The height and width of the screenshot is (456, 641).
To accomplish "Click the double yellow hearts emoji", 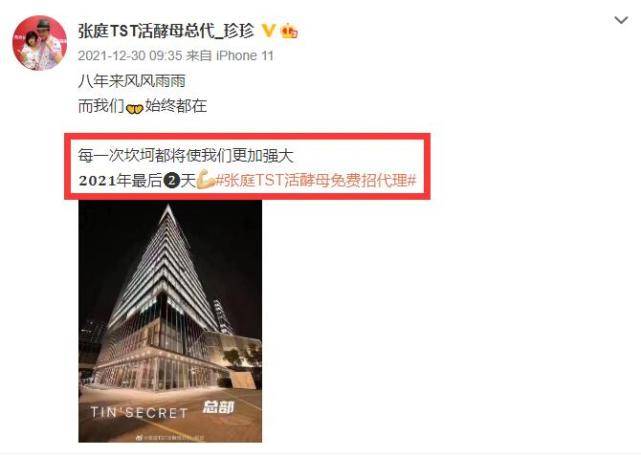I will (x=134, y=109).
